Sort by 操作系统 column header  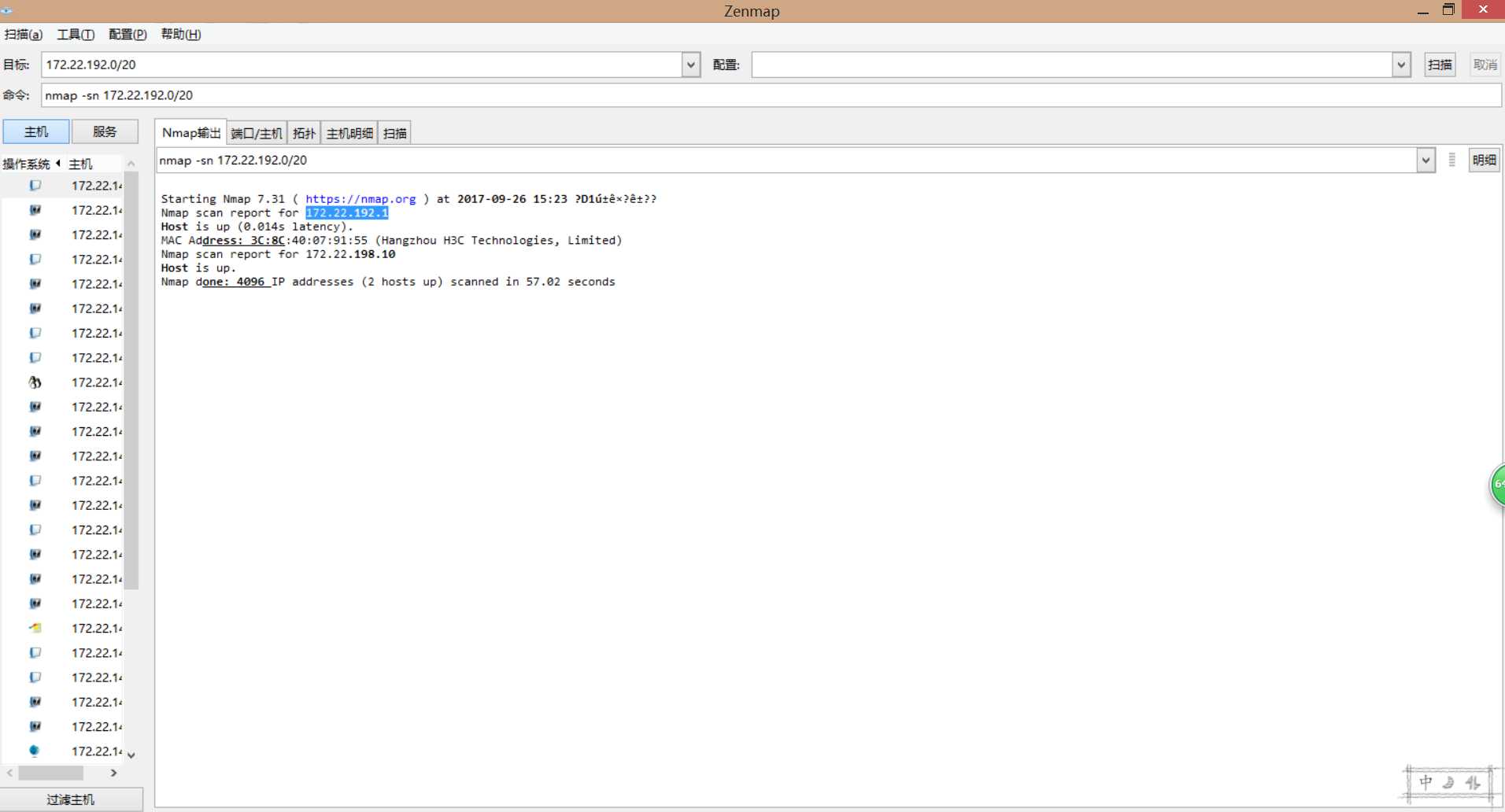point(30,164)
